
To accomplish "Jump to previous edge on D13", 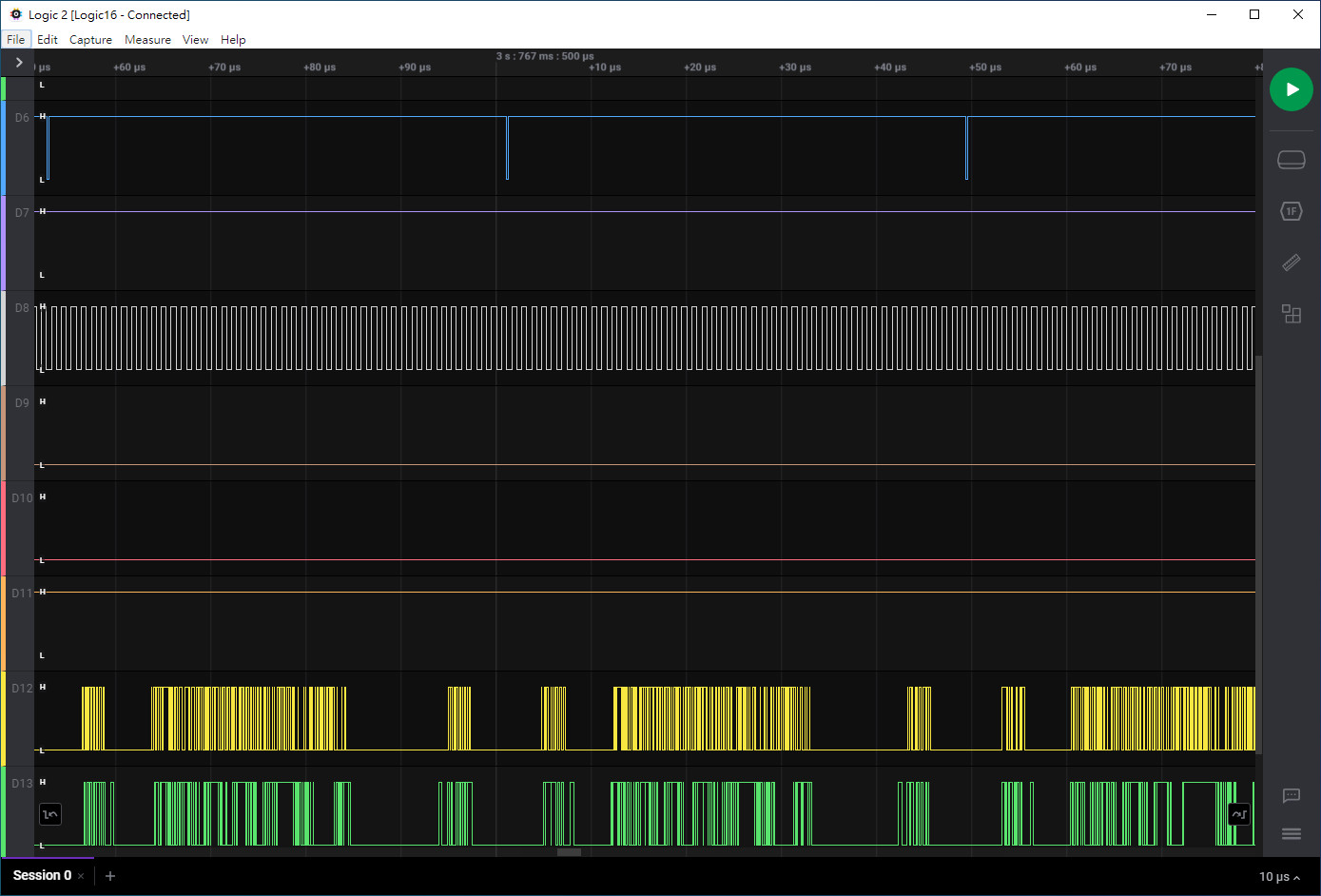I will [50, 814].
